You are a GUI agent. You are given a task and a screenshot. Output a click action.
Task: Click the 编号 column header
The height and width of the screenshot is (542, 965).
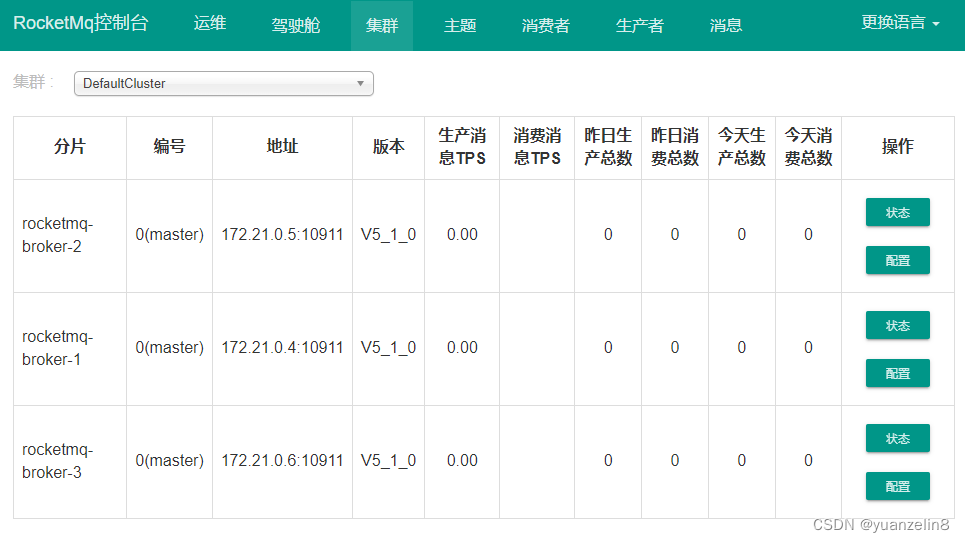pos(169,146)
